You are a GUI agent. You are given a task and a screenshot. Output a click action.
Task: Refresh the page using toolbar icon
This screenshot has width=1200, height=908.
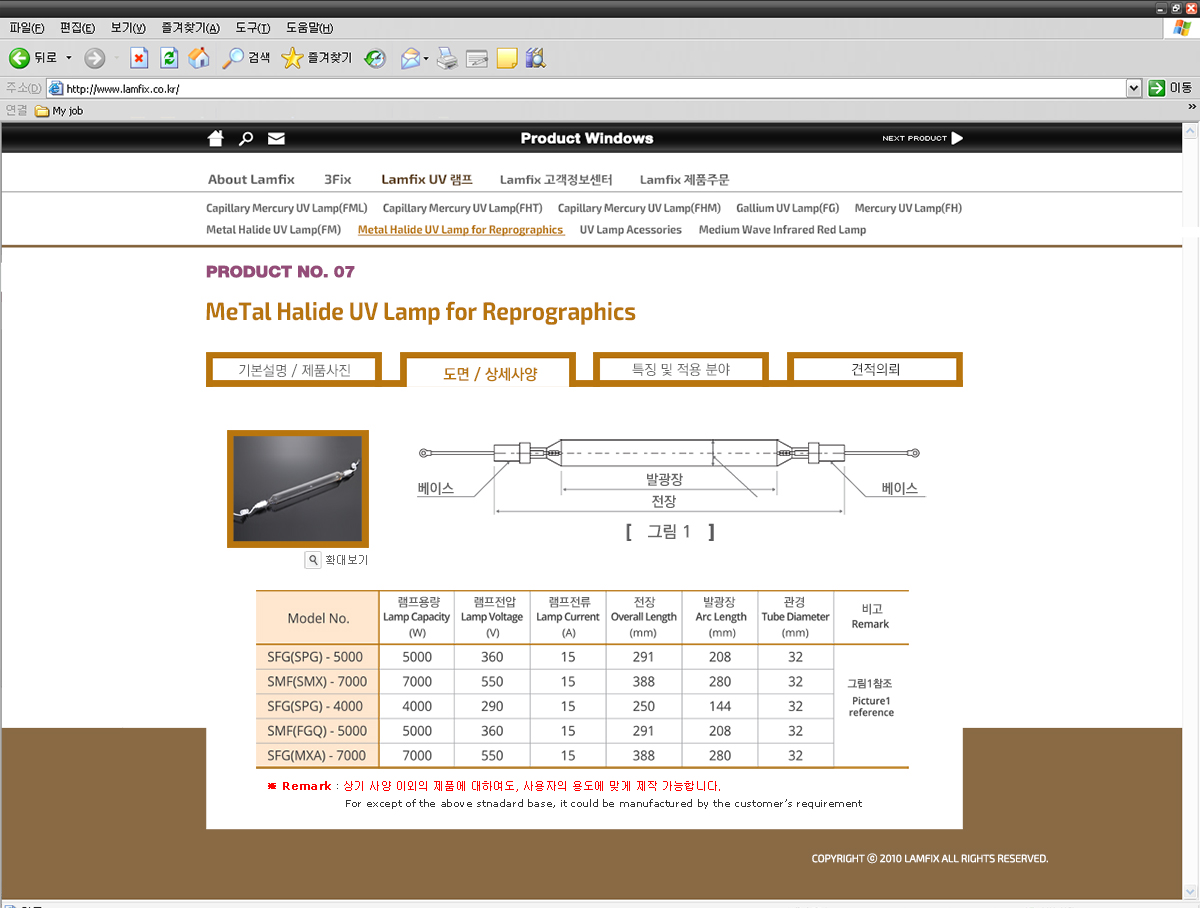click(x=169, y=58)
